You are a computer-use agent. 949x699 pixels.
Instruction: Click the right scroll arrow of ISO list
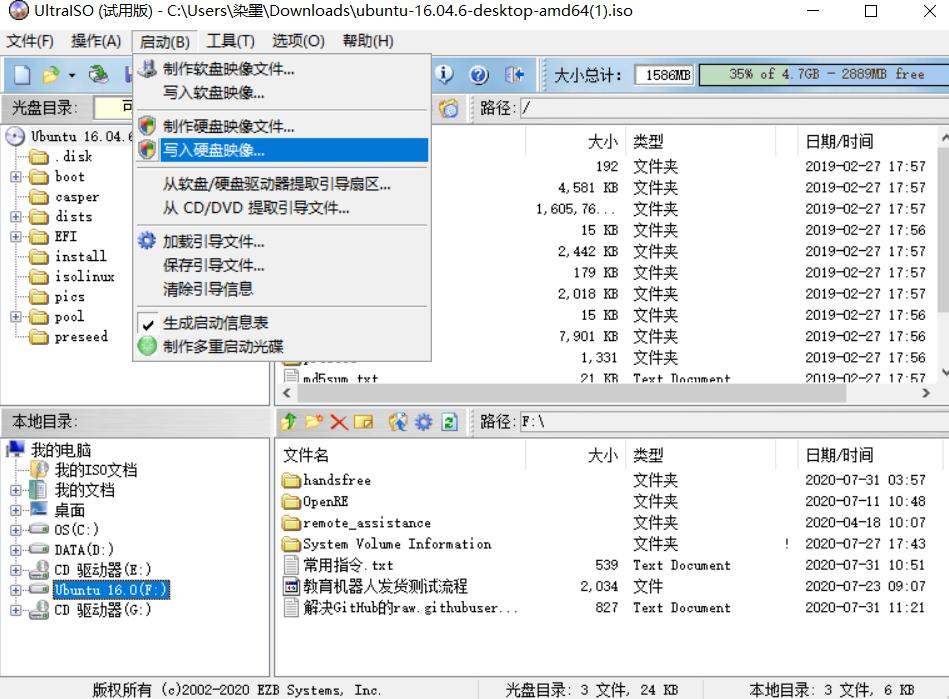pos(925,393)
